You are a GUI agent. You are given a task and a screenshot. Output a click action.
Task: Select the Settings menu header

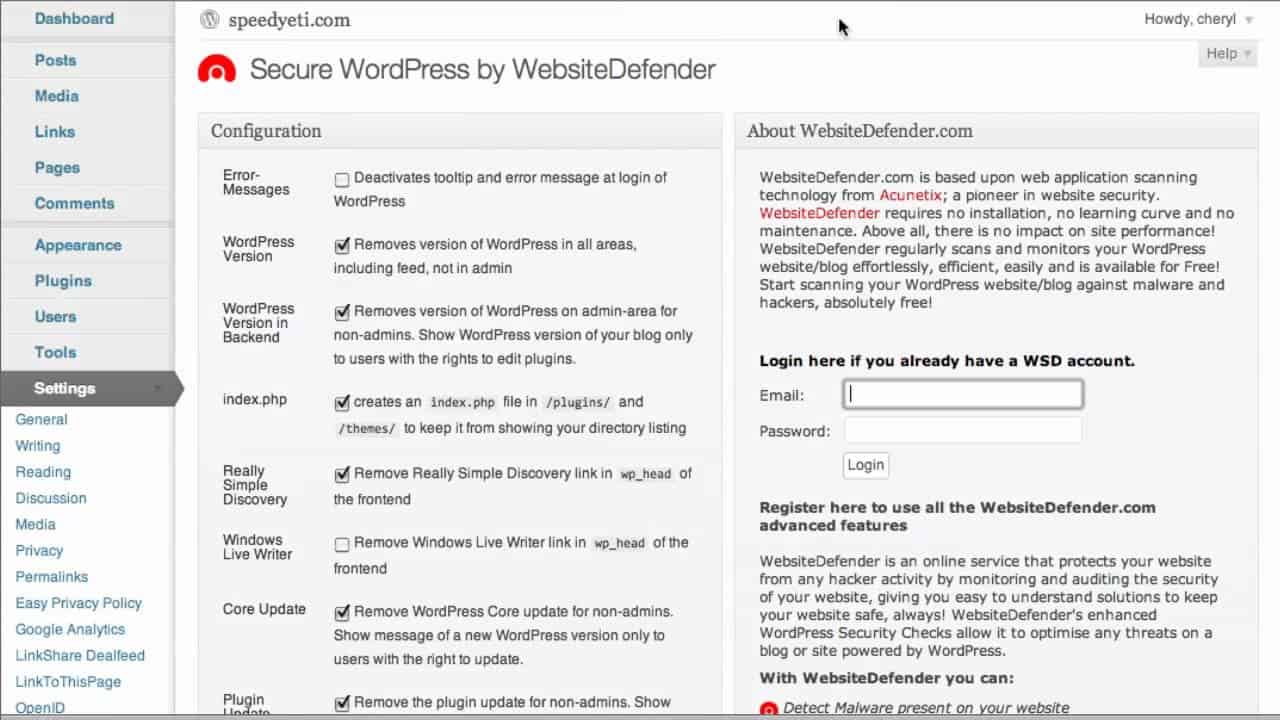coord(65,388)
